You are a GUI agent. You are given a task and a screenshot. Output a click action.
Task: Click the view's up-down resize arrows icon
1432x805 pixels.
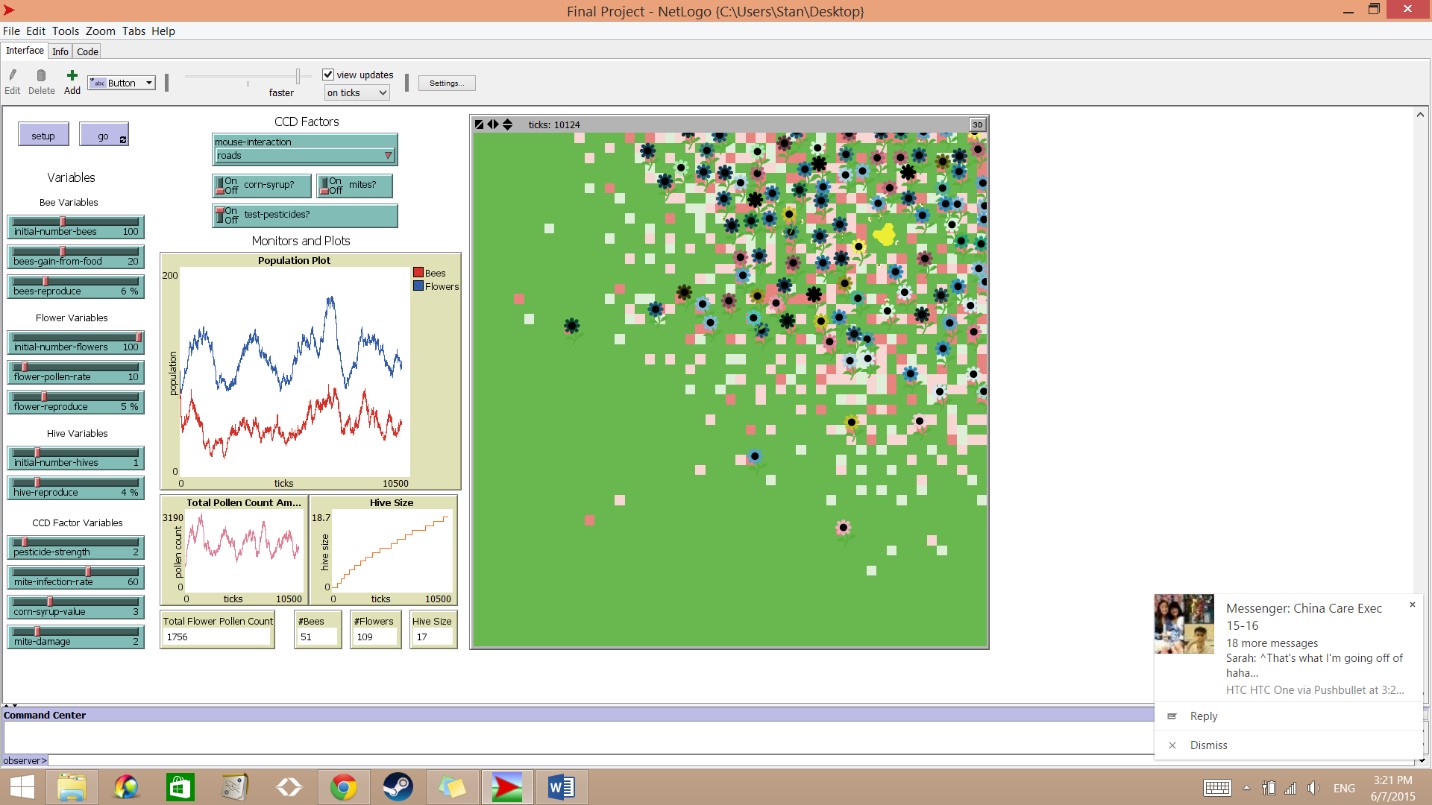click(507, 124)
